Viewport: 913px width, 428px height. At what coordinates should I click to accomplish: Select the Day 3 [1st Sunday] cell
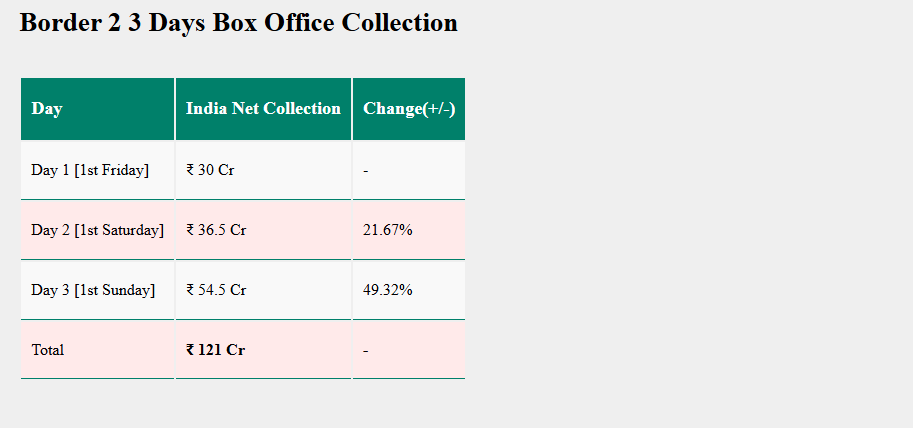(93, 290)
